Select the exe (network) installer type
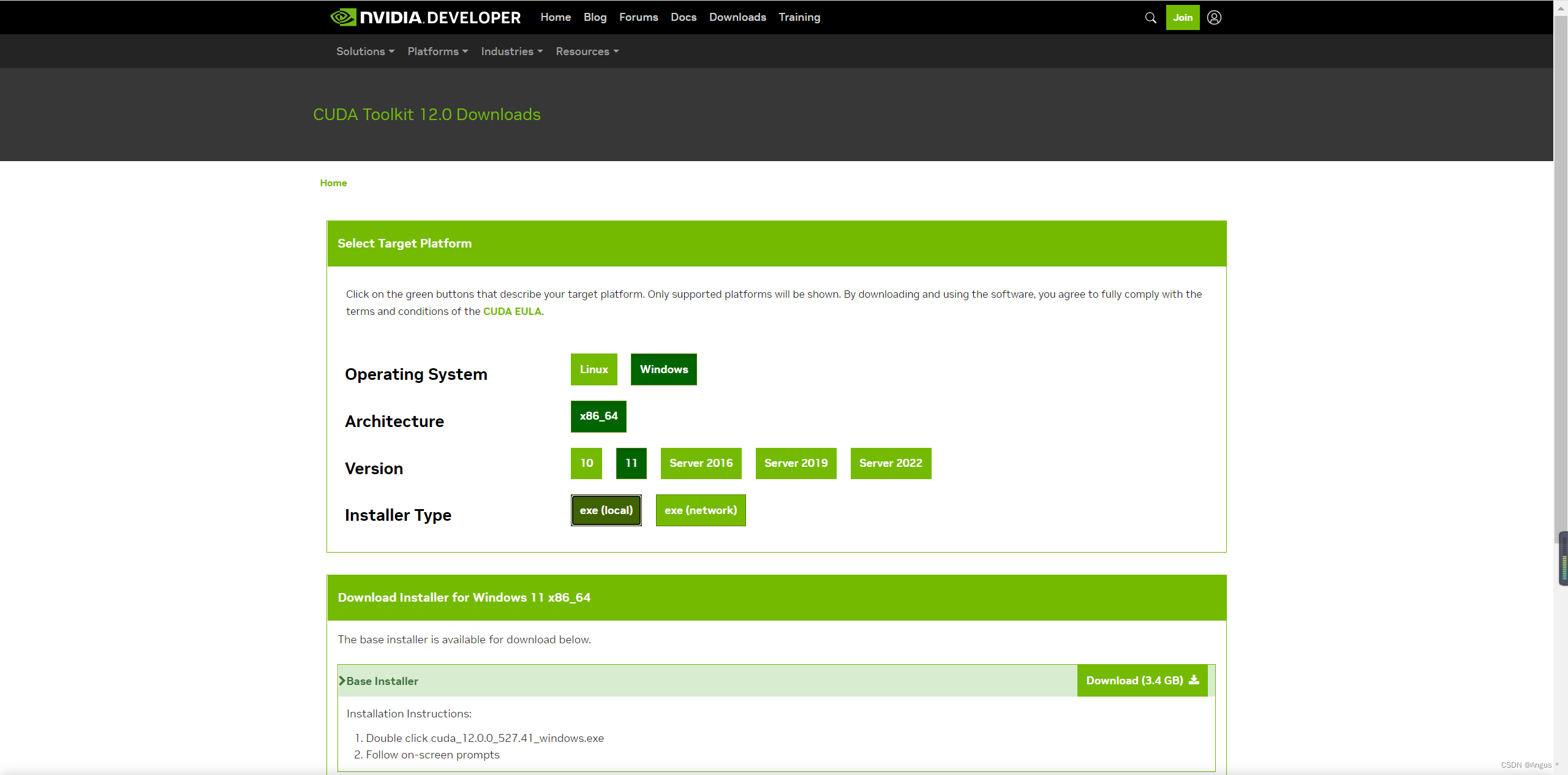The image size is (1568, 775). (700, 510)
